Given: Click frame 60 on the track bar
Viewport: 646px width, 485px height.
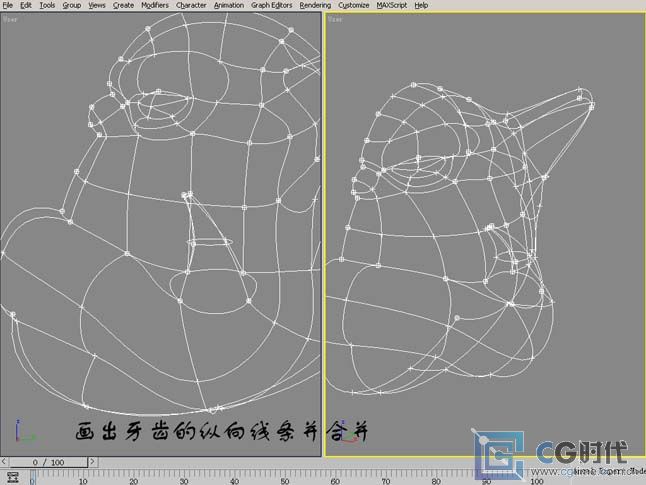Looking at the screenshot, I should pos(335,481).
